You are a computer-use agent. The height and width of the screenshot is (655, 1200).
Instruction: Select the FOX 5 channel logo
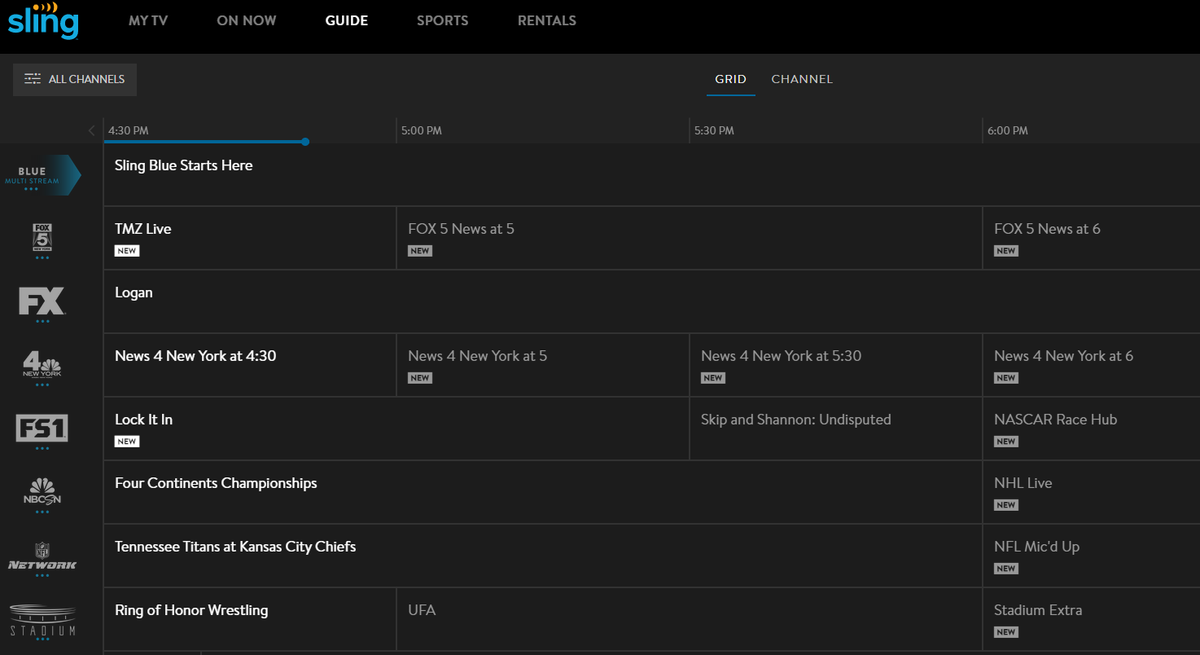click(42, 237)
